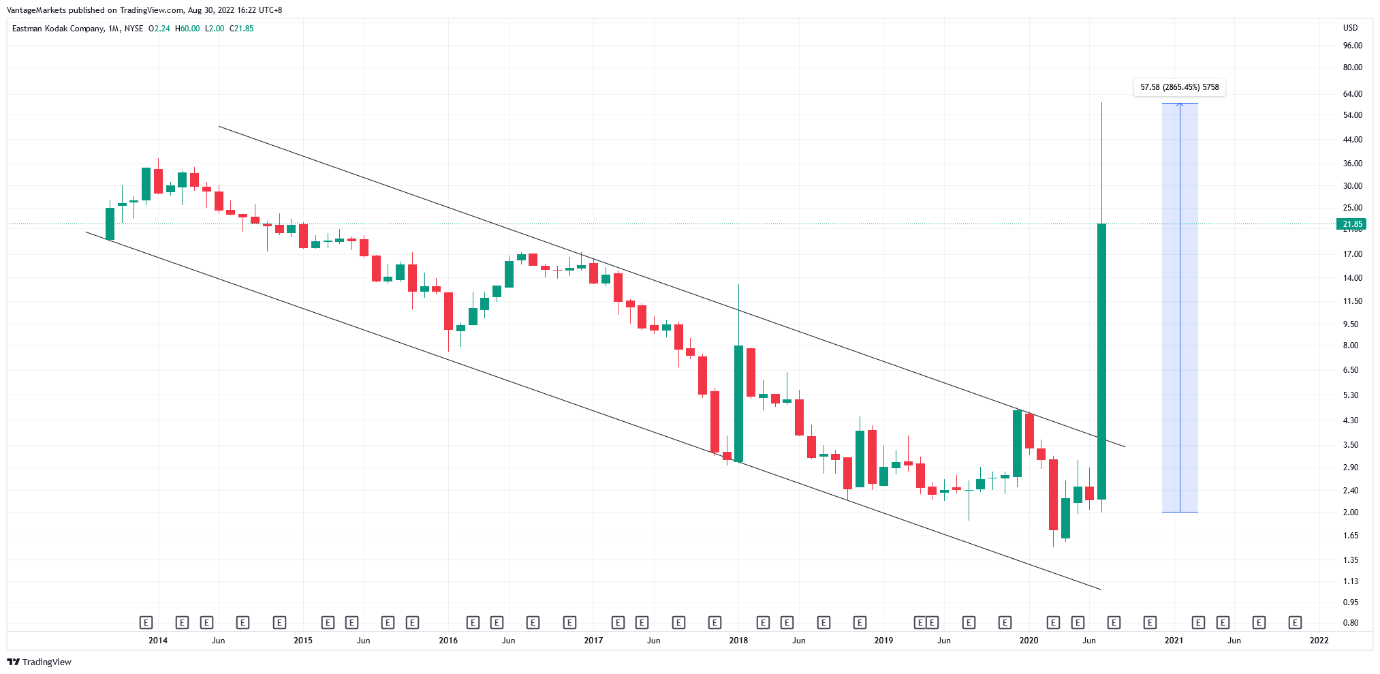Click the 96.00 level on price scale

click(x=1353, y=45)
